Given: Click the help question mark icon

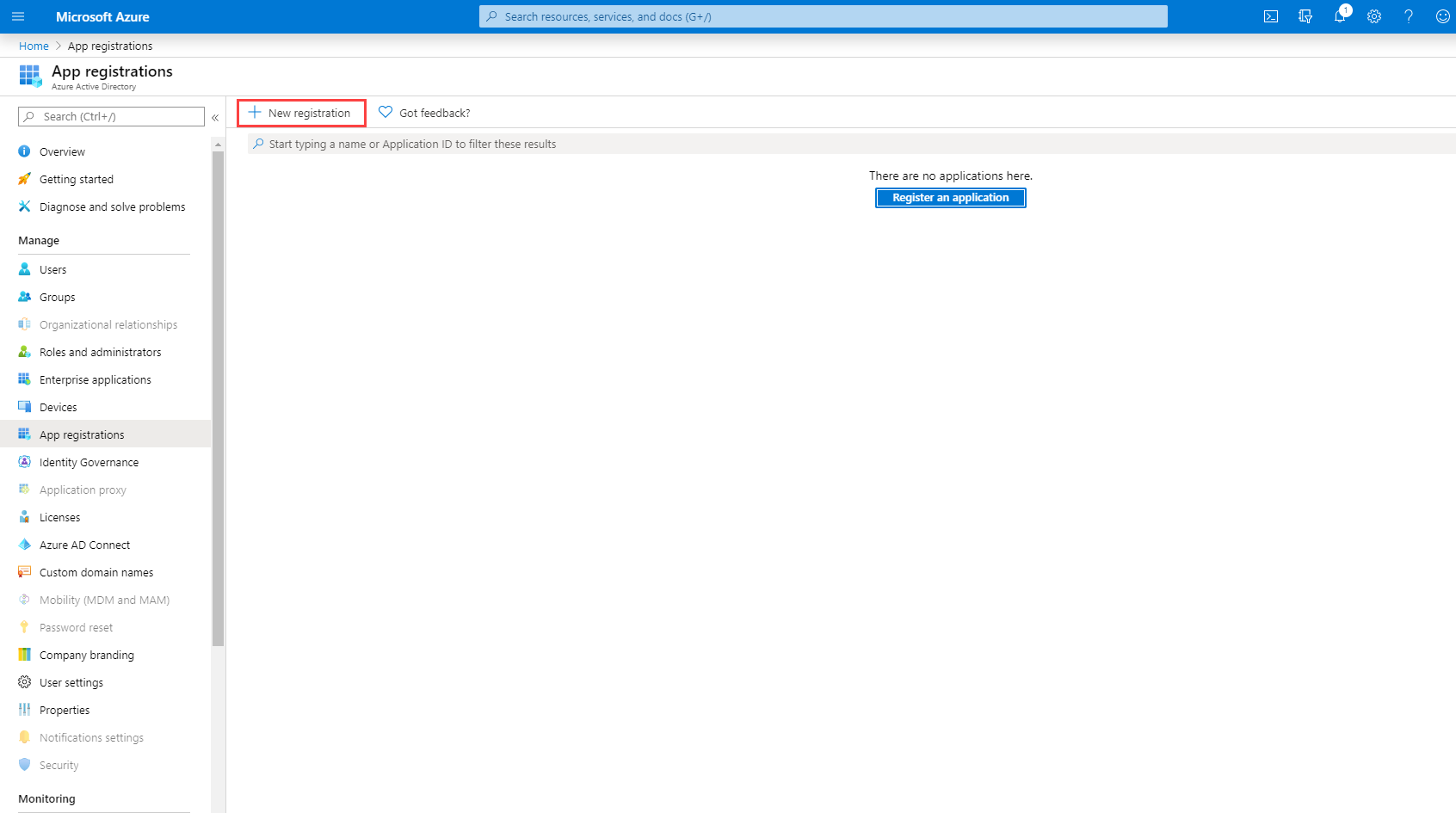Looking at the screenshot, I should coord(1409,16).
